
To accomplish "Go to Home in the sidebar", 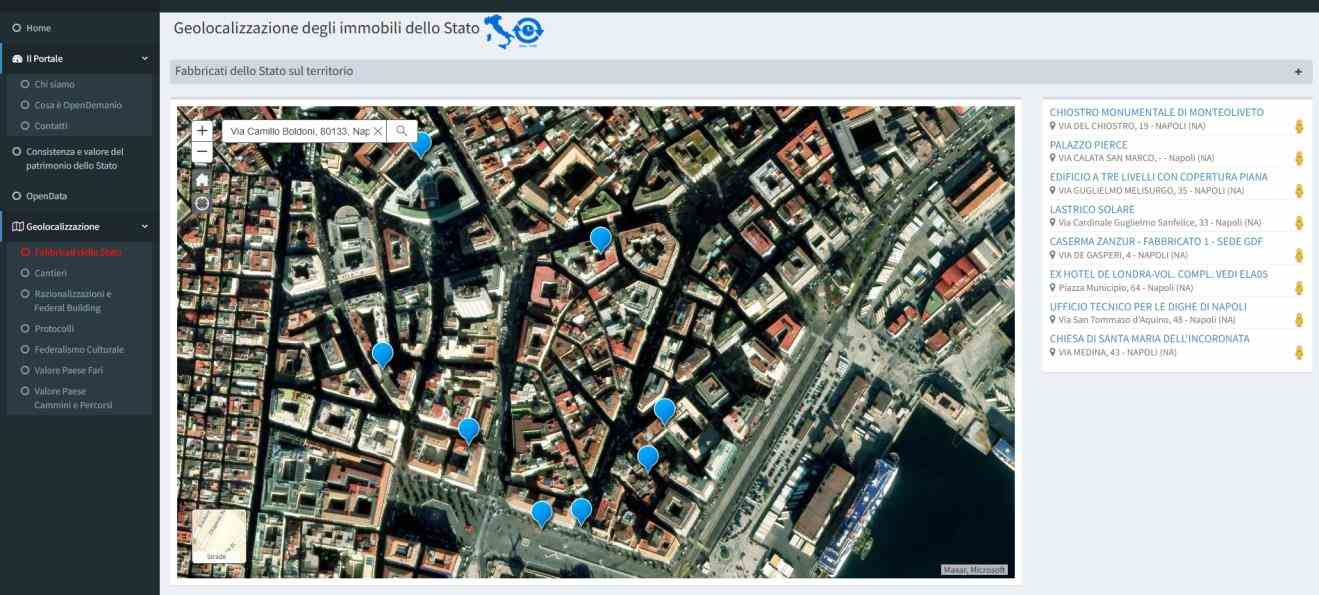I will click(x=38, y=28).
